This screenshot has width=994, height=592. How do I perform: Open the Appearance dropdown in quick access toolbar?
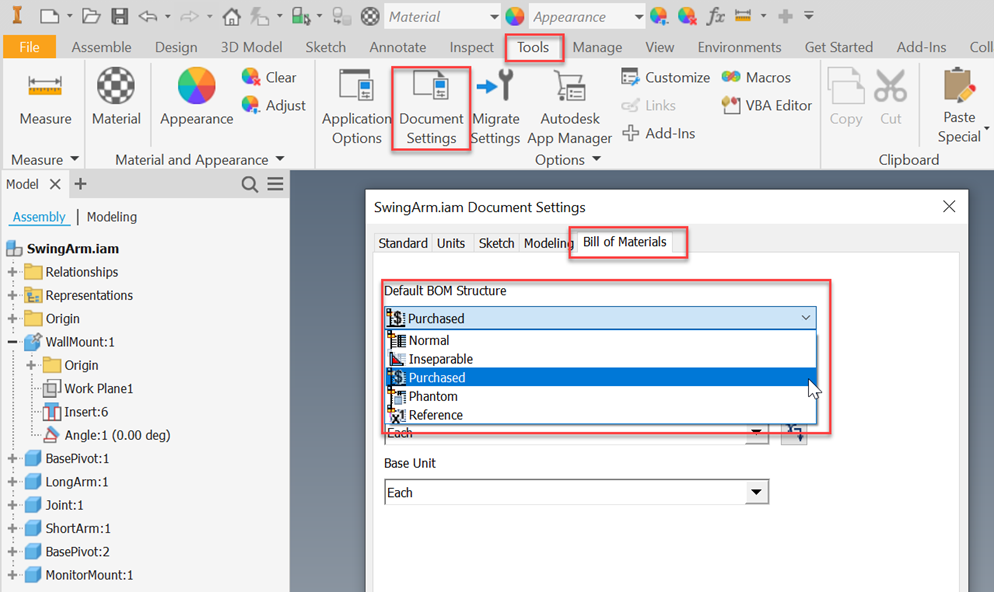(638, 17)
